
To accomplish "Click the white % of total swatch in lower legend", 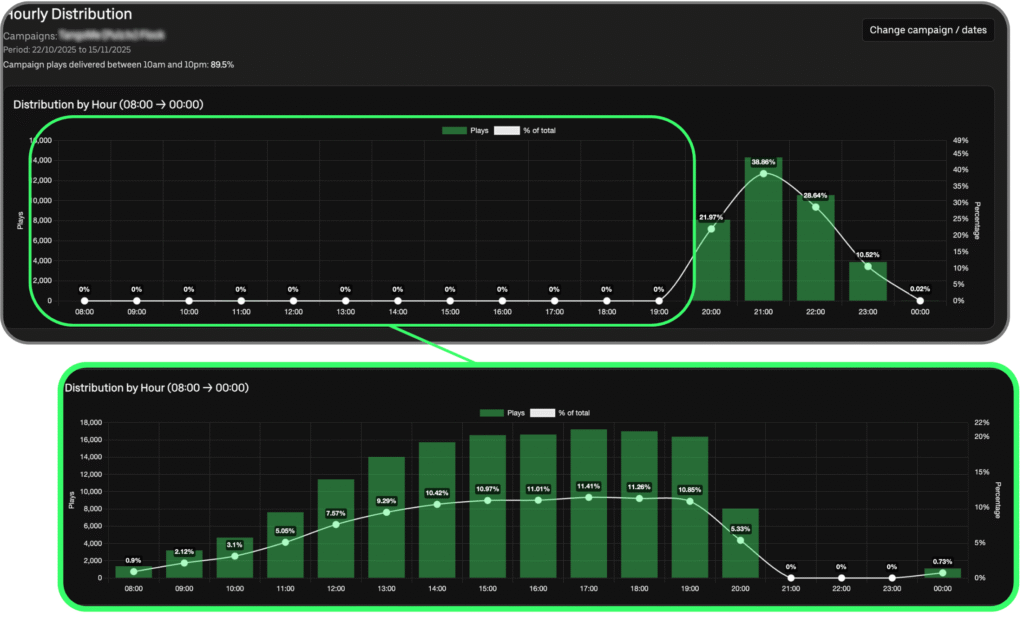I will point(542,413).
